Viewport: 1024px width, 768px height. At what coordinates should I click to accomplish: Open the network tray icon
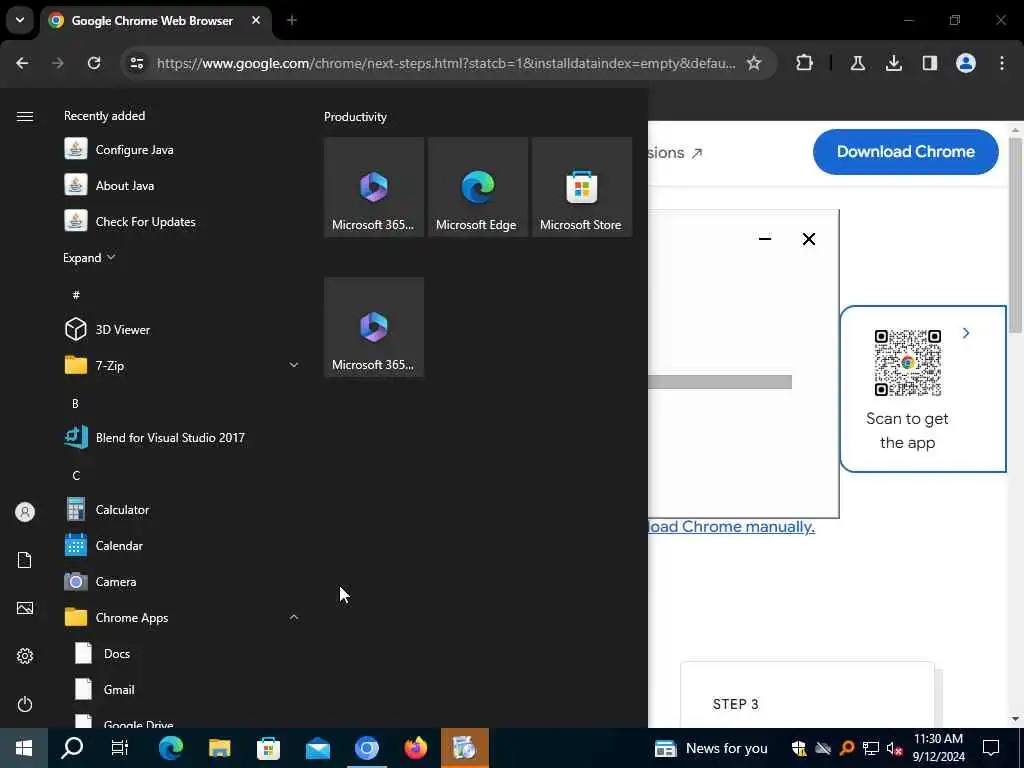pyautogui.click(x=871, y=748)
